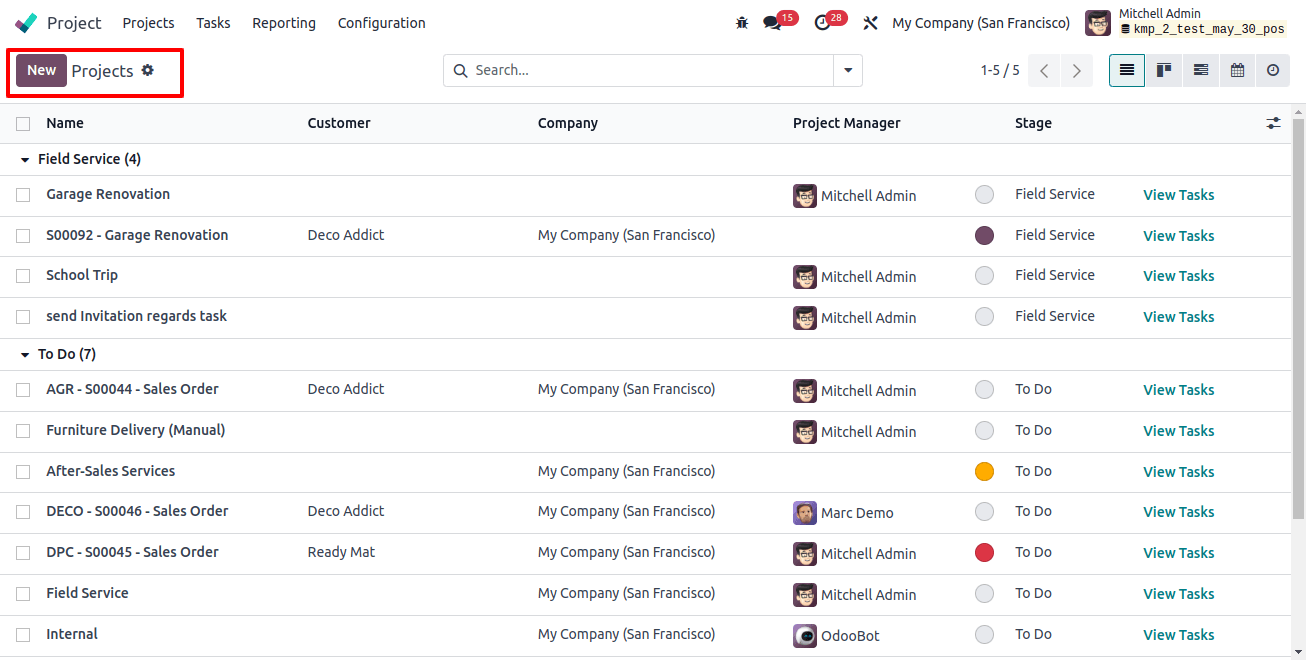Click purple status dot on S00092 row
This screenshot has width=1306, height=660.
pos(984,236)
